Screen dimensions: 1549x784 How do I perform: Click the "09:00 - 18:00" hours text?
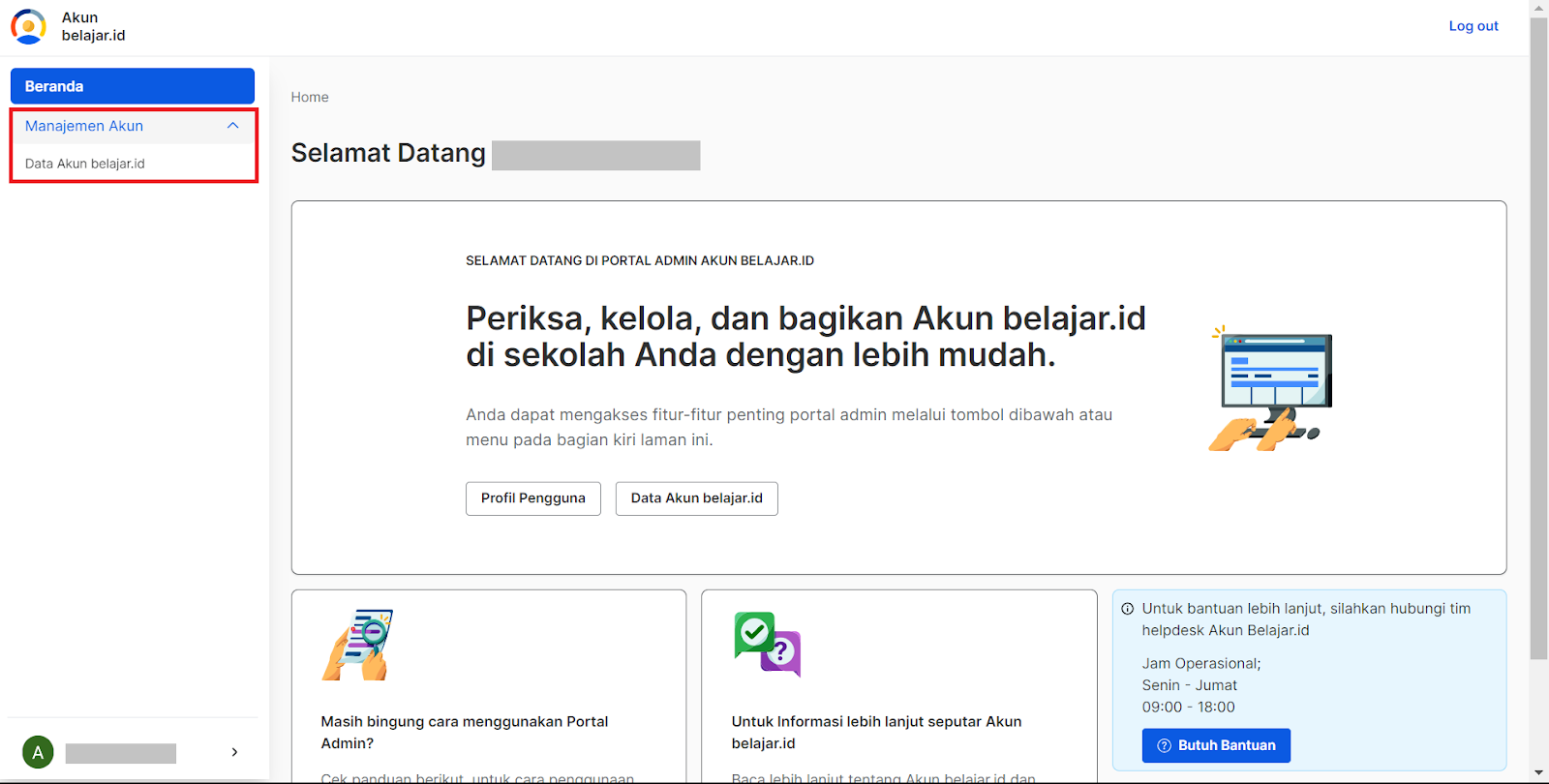[x=1188, y=708]
